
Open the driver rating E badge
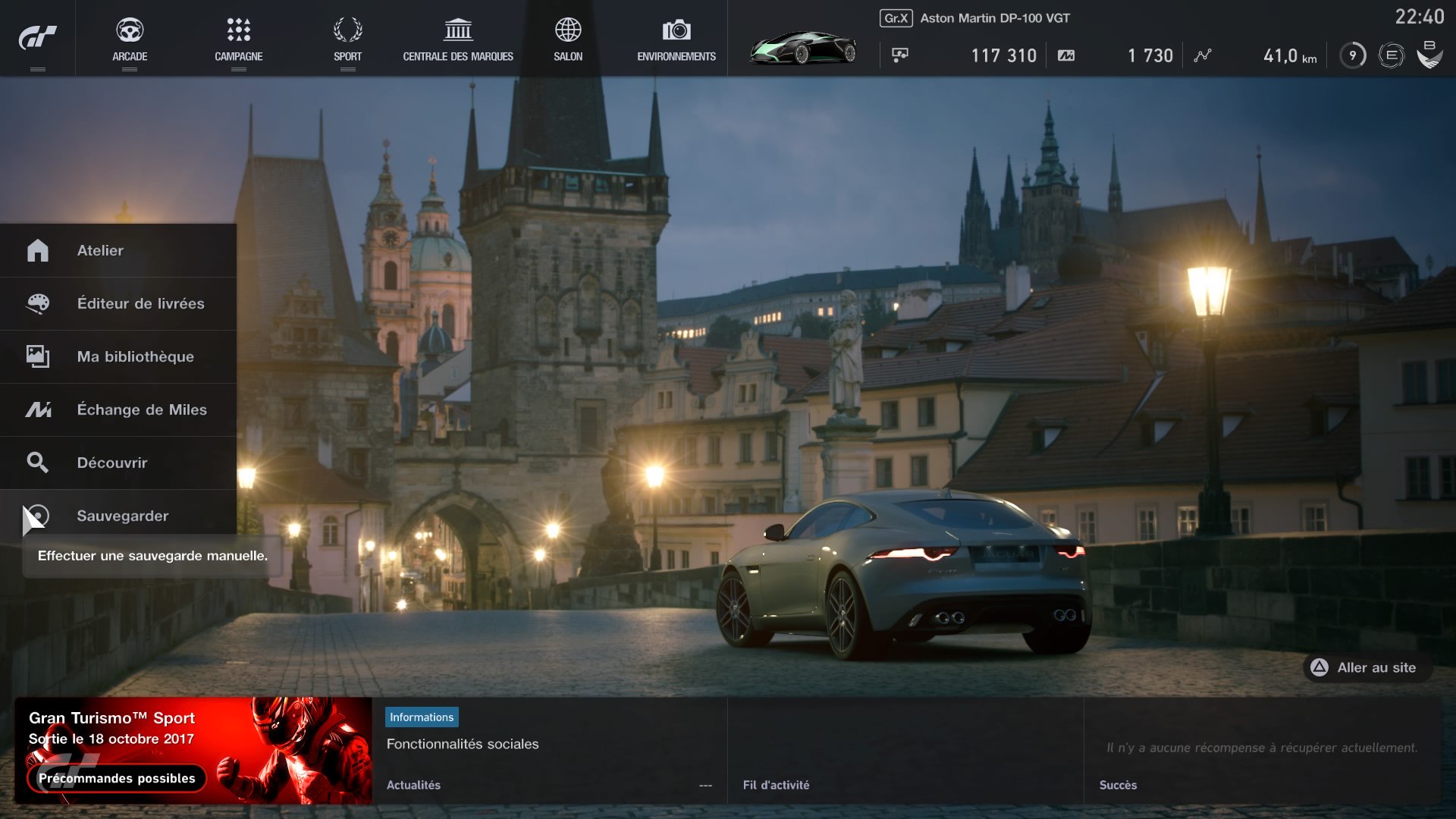[1392, 55]
